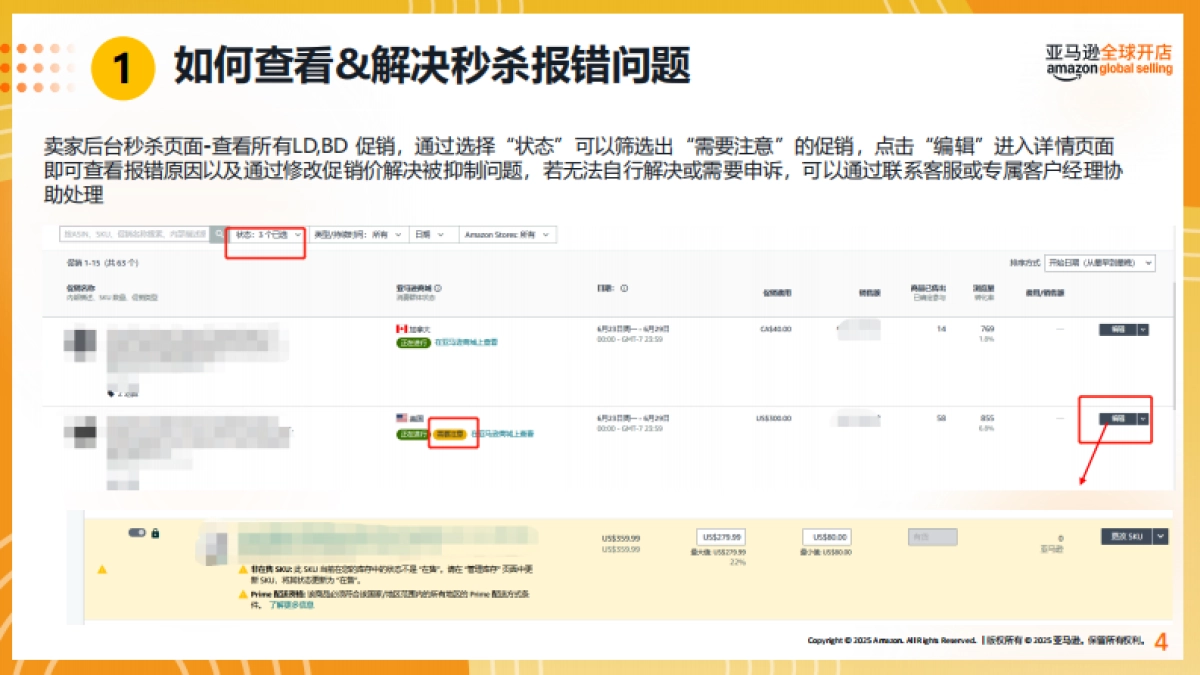The width and height of the screenshot is (1200, 675).
Task: Click the 了解更多信息 link
Action: pos(290,607)
